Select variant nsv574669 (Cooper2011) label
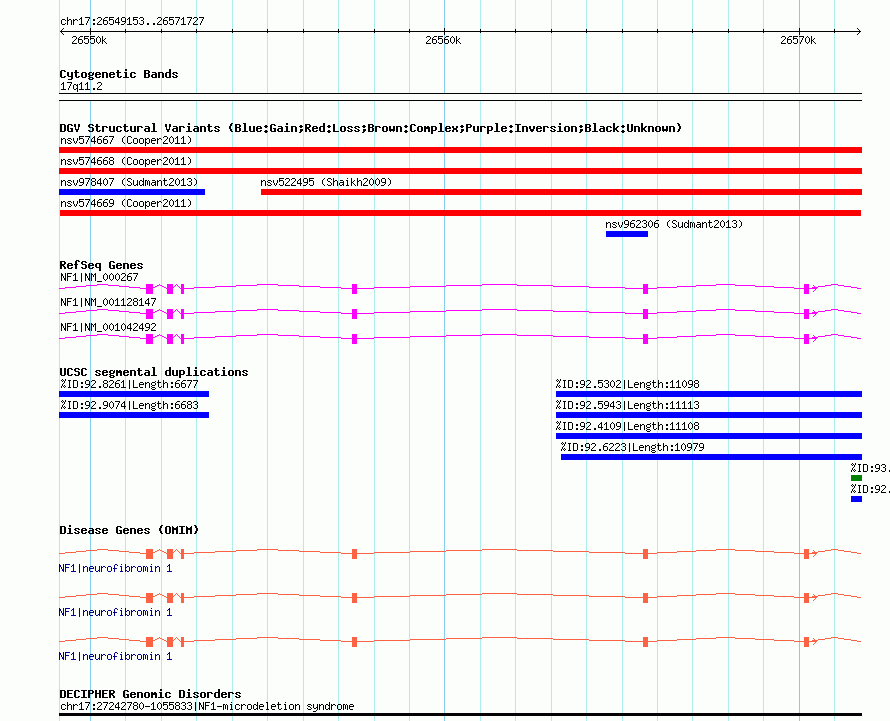 [126, 203]
